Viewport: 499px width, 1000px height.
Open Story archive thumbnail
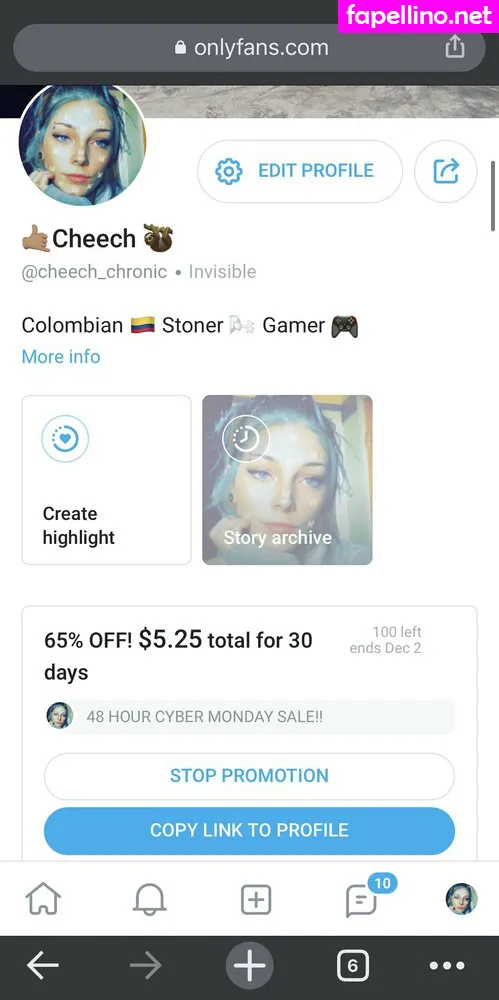tap(287, 480)
